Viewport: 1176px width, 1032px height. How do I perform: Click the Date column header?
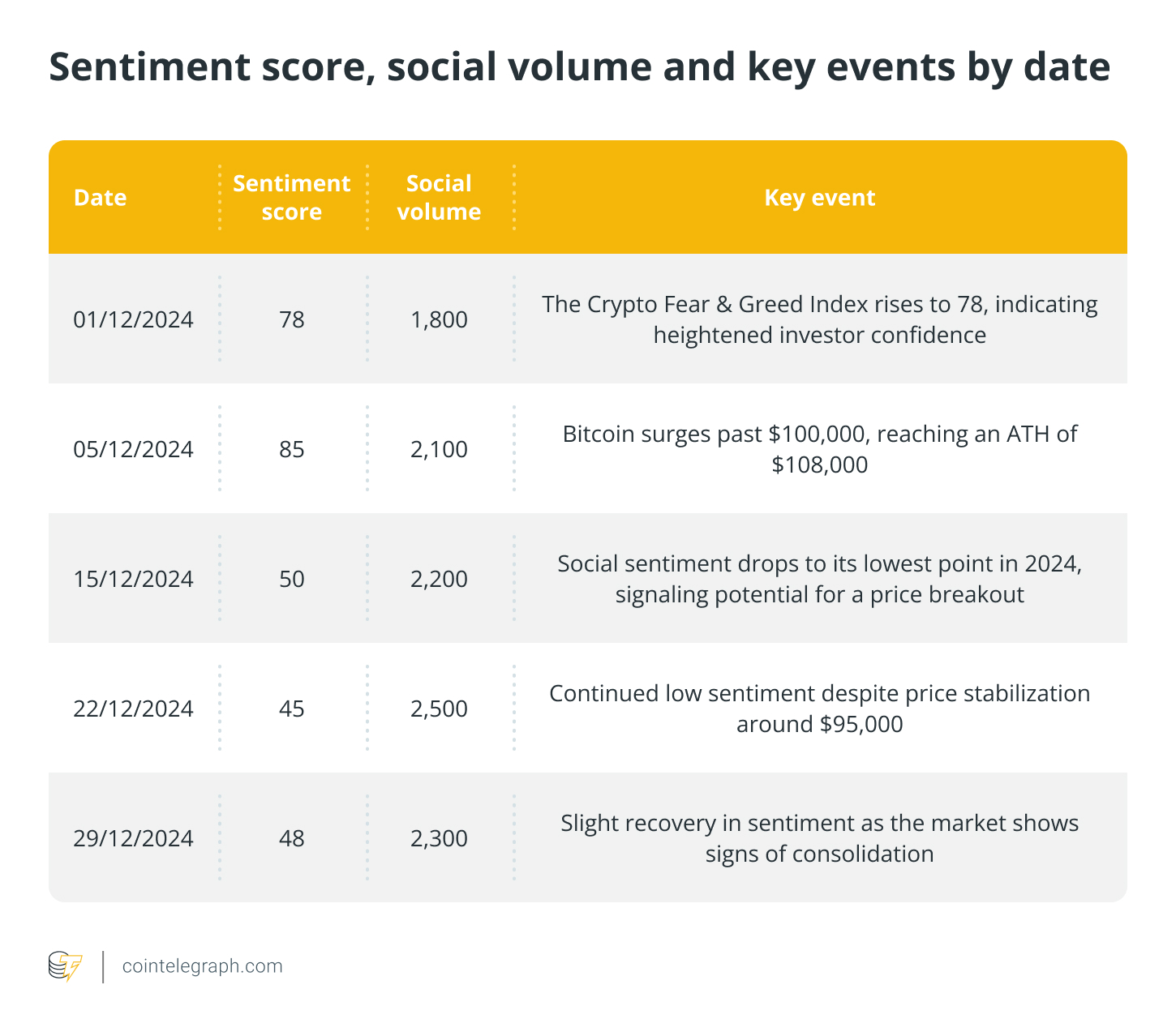(x=100, y=197)
